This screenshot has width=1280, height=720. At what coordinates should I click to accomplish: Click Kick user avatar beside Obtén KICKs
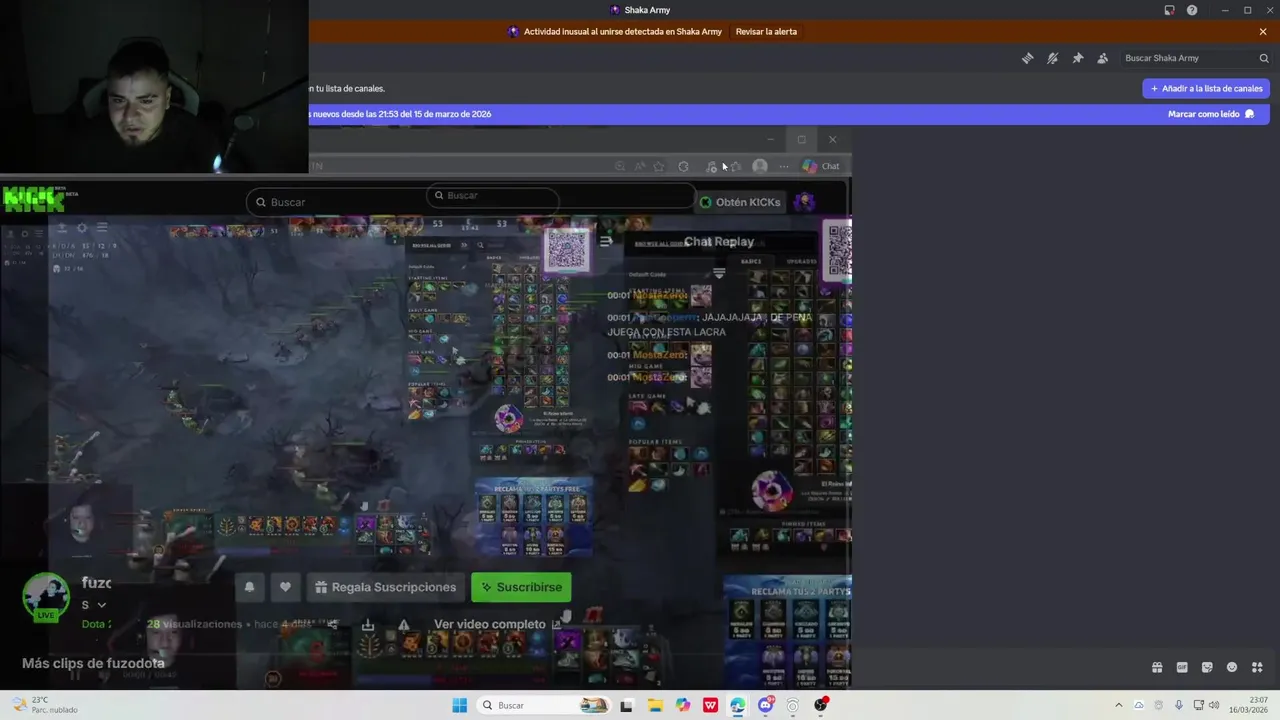805,202
